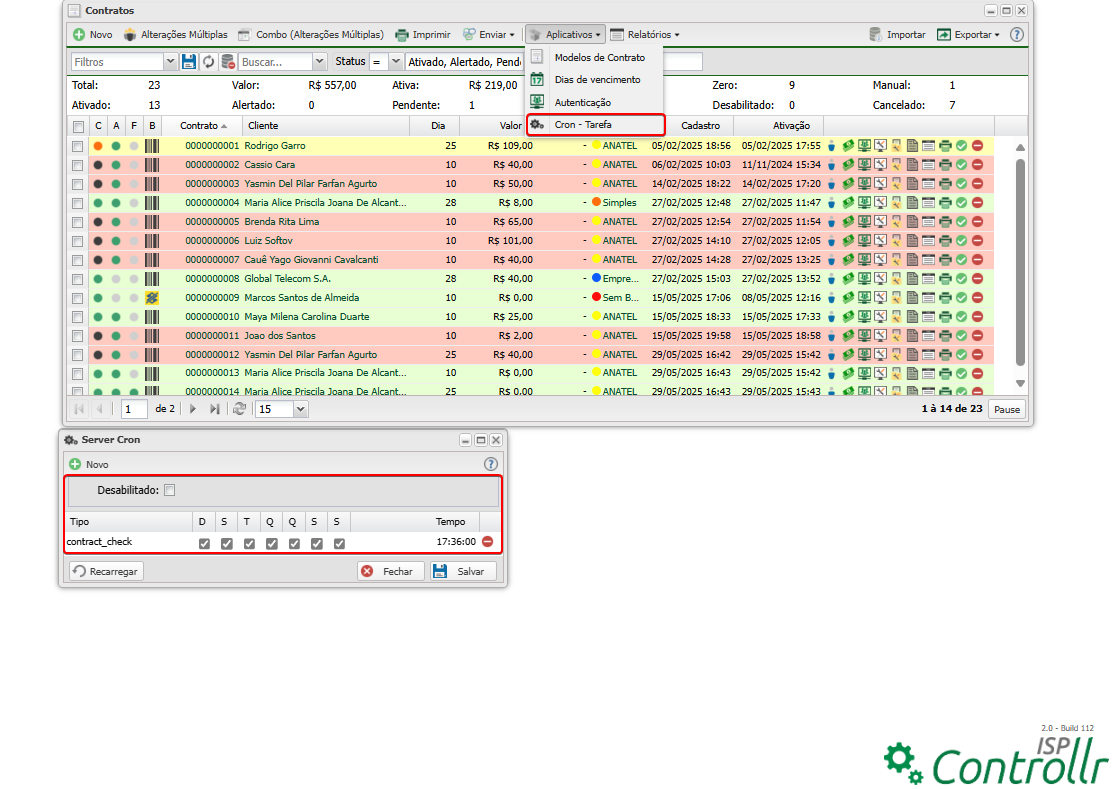Screen dimensions: 1113x789
Task: Click the save filter floppy disk icon
Action: [x=189, y=62]
